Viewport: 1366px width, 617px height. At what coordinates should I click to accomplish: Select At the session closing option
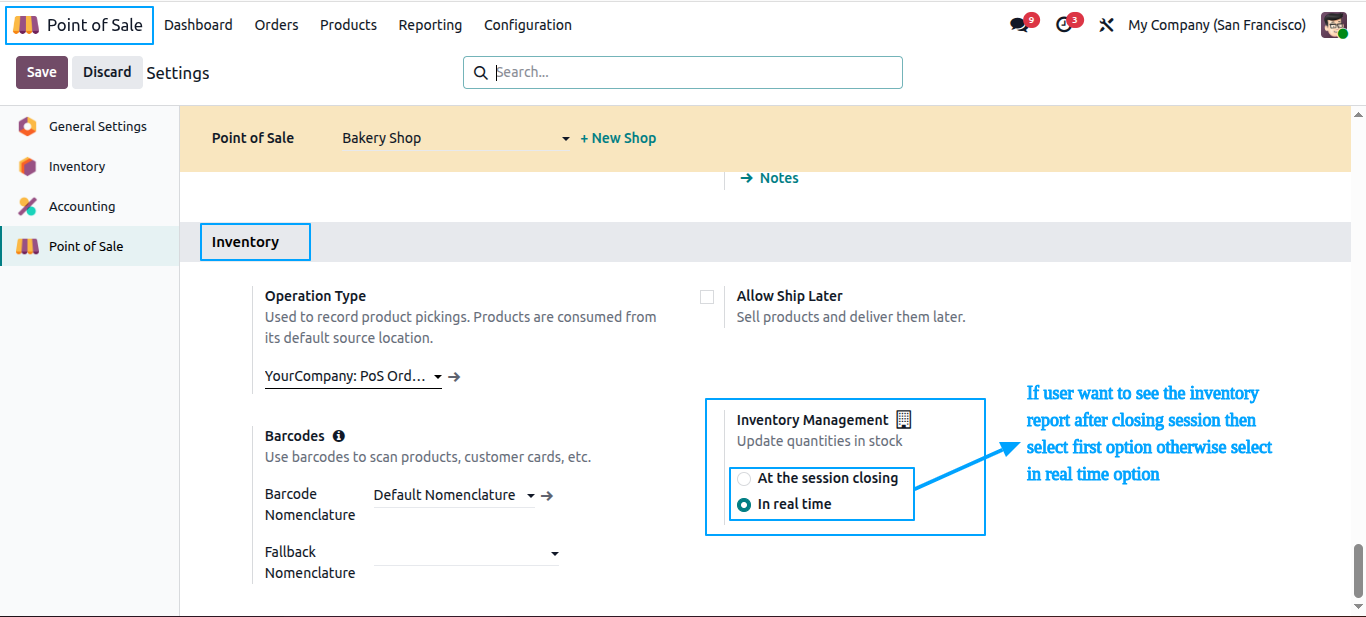pos(744,479)
